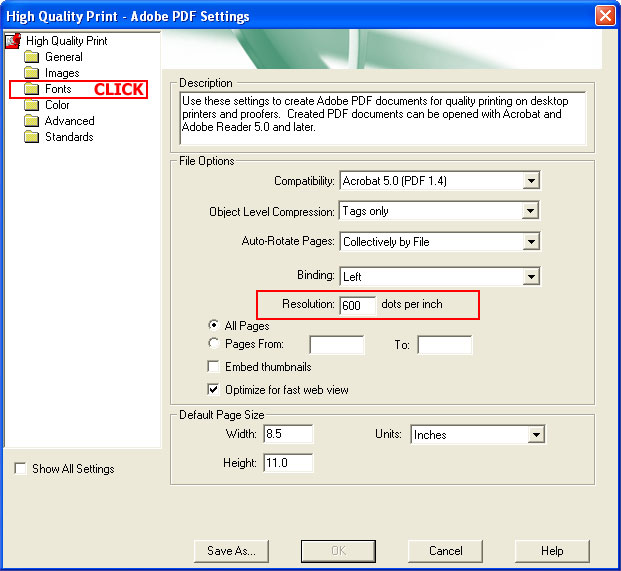Click the Save As... button

[231, 550]
